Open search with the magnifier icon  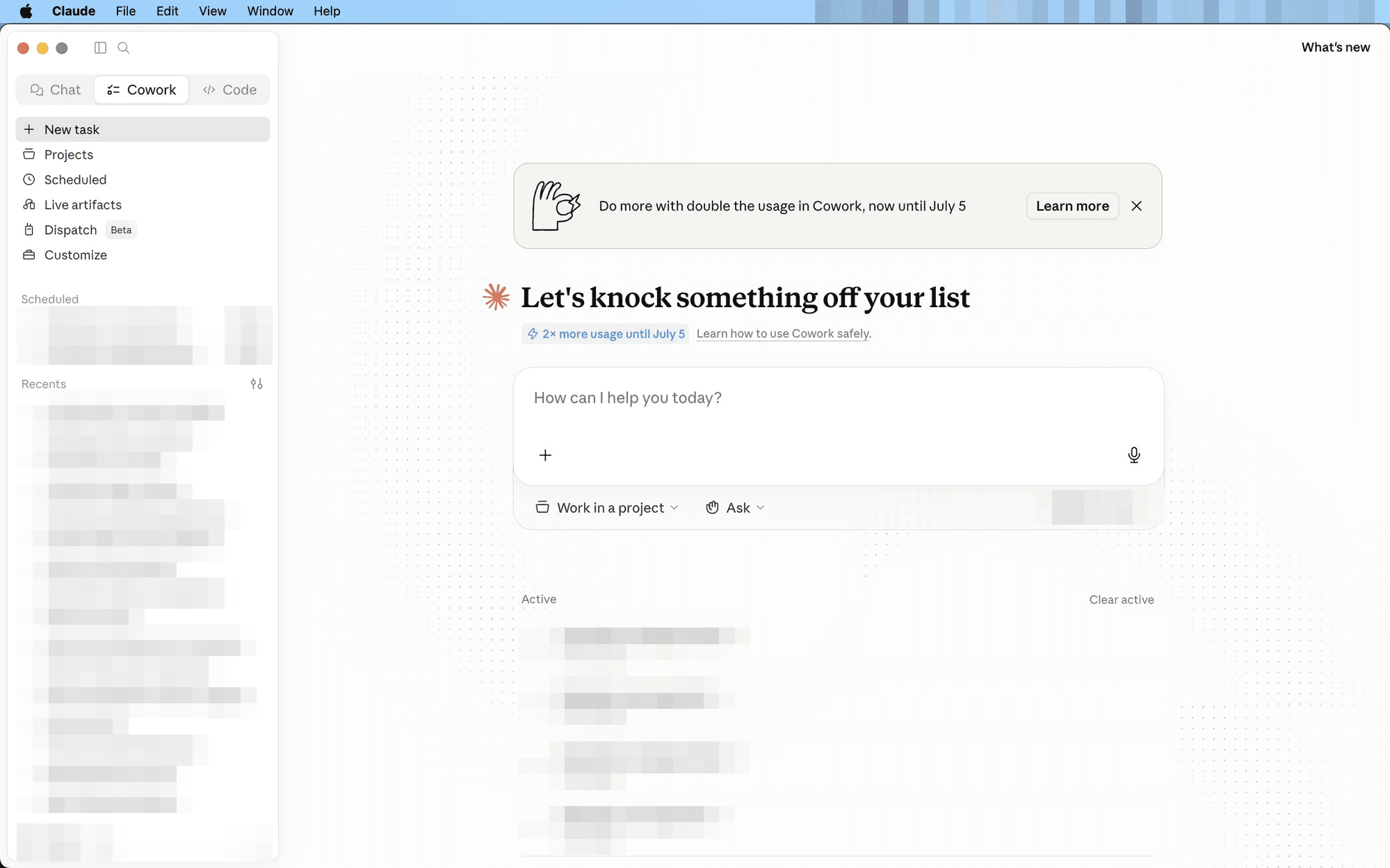[124, 48]
